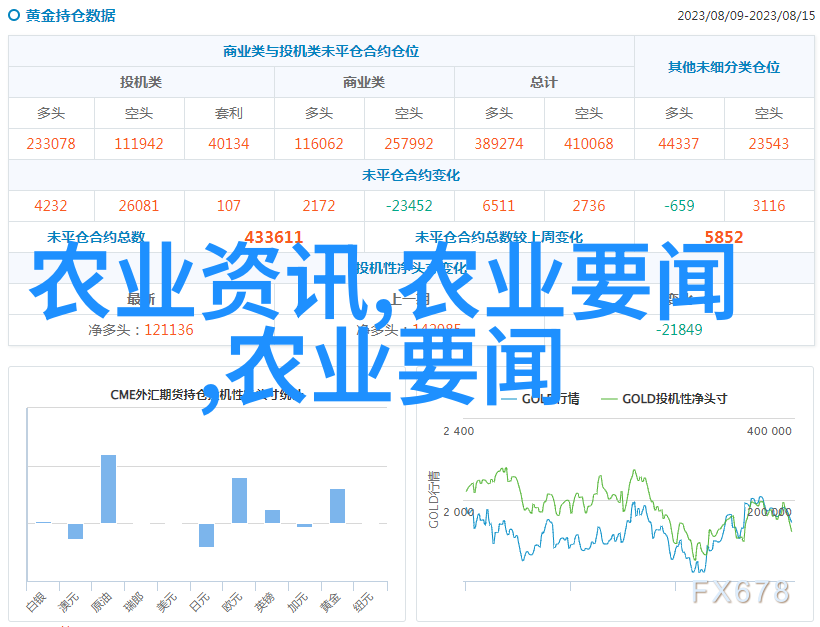Select the value 410068
This screenshot has height=627, width=820.
click(x=589, y=144)
